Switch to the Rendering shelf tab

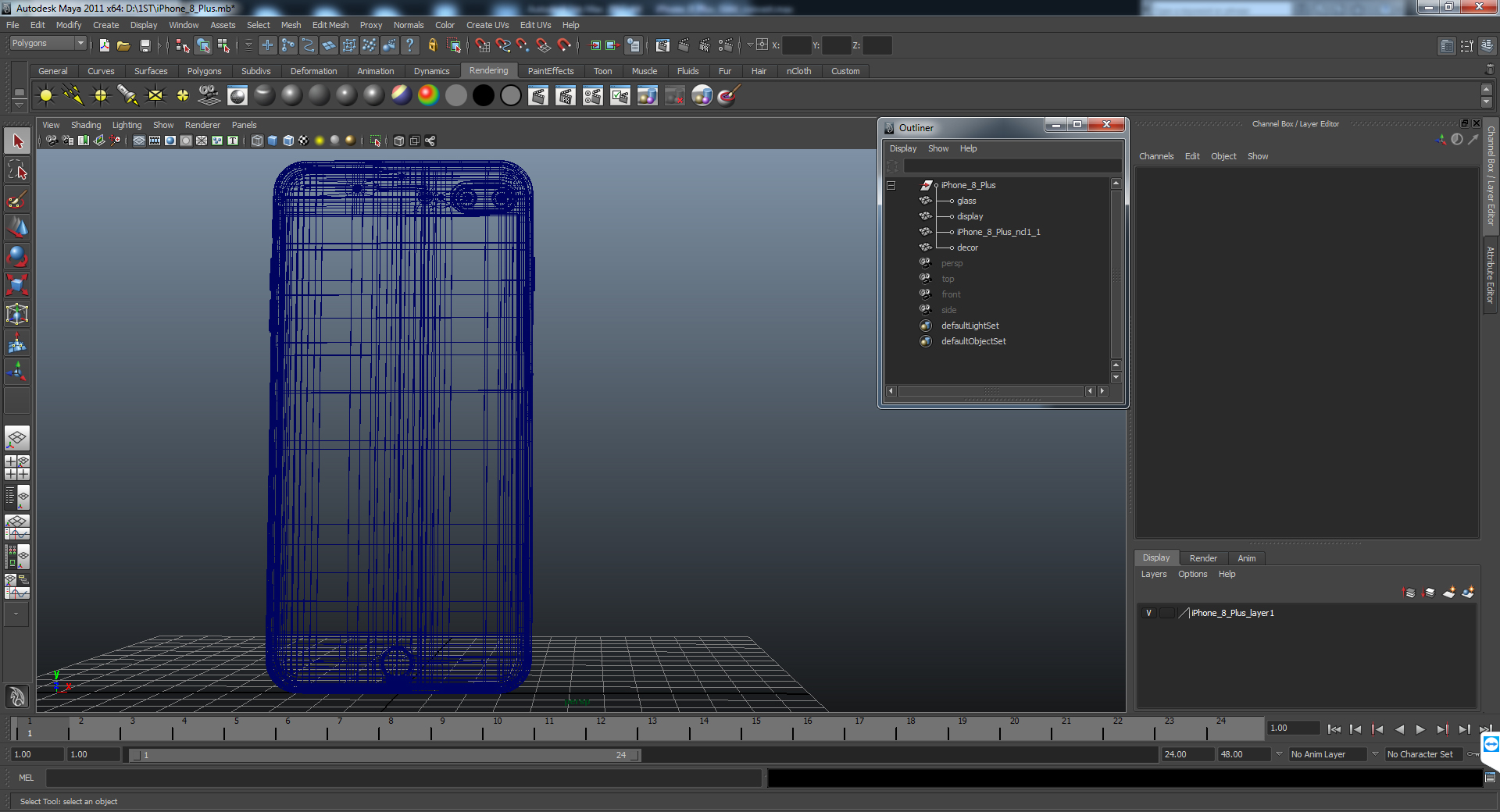coord(488,71)
